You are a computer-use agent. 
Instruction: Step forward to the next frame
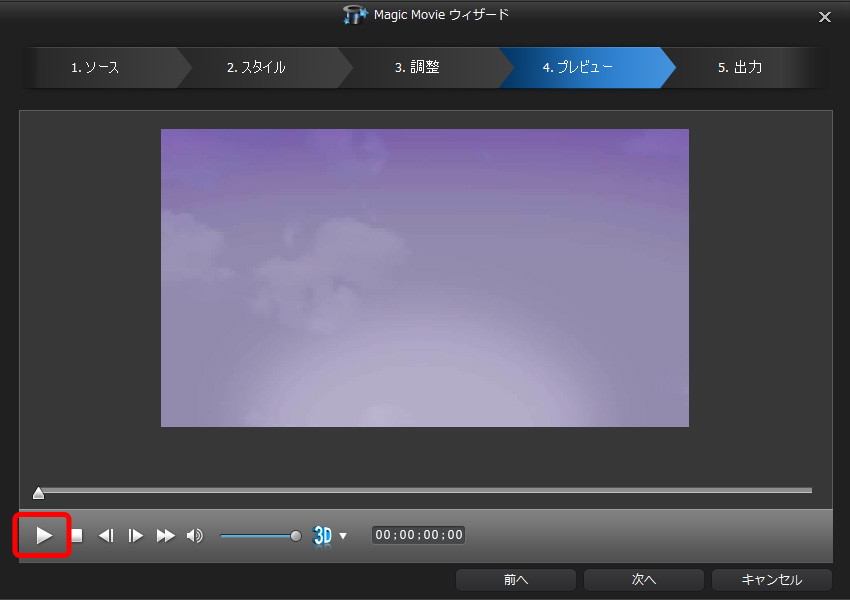click(x=135, y=536)
